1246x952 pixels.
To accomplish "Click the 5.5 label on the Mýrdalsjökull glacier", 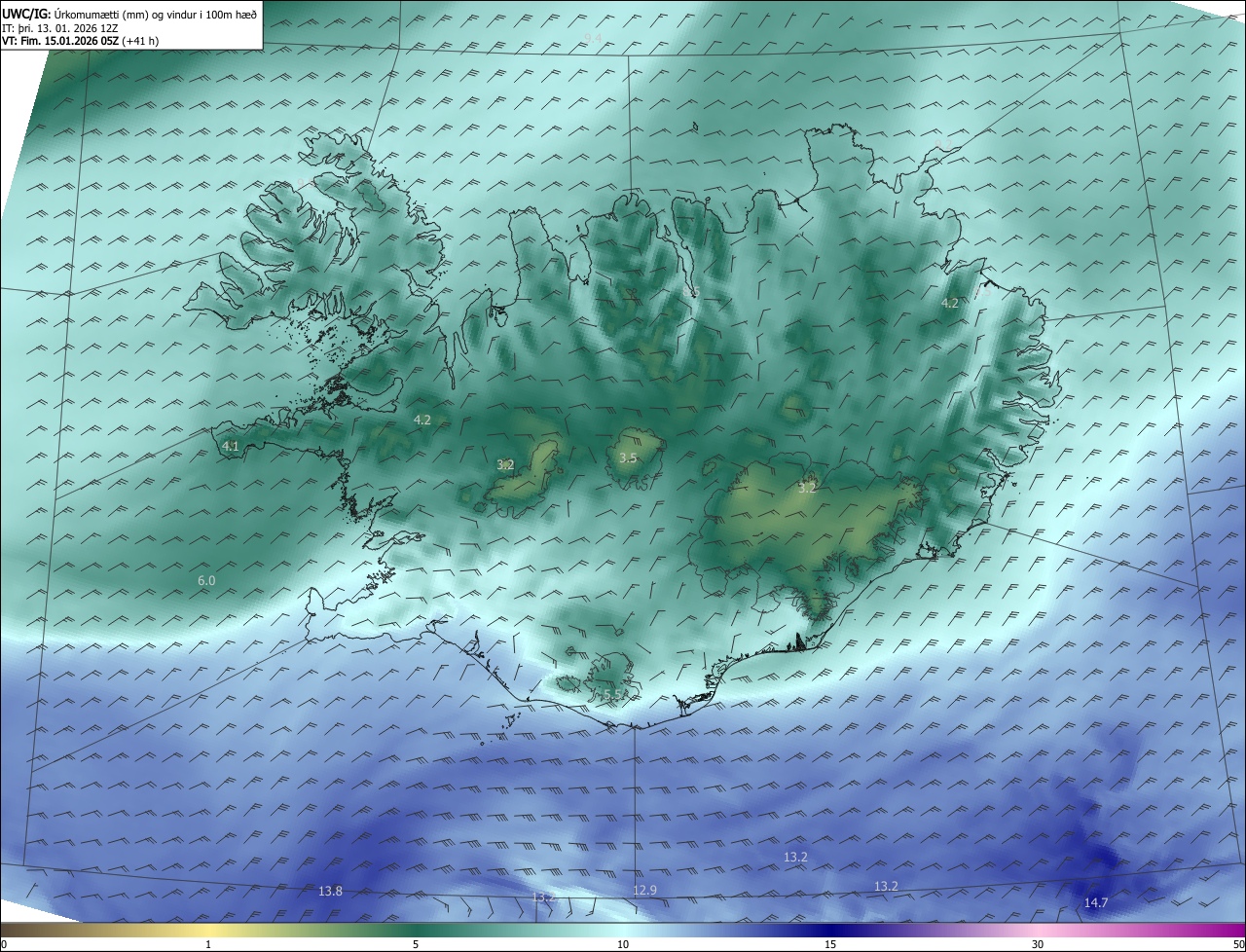I will (612, 695).
